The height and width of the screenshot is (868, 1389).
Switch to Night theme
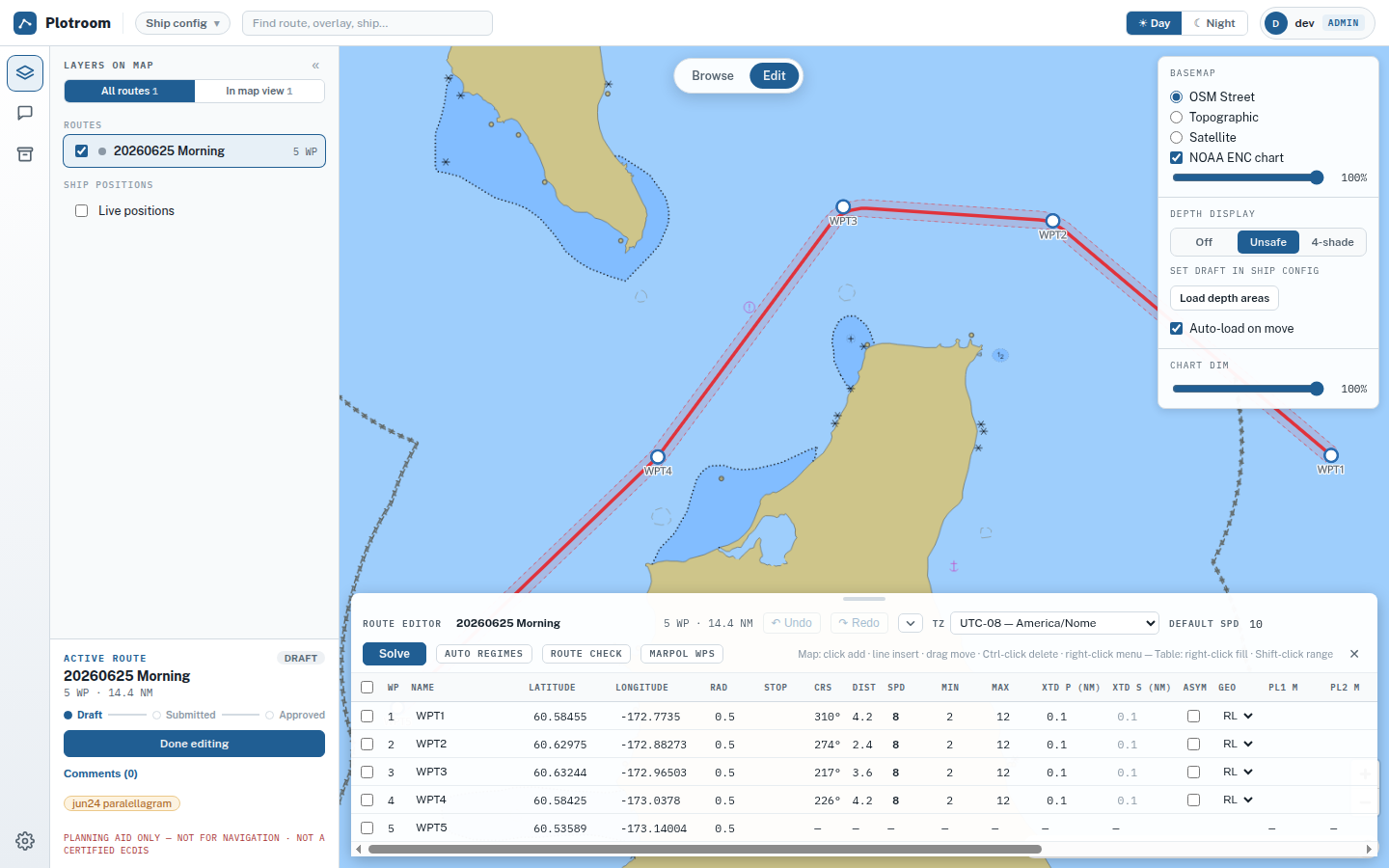click(x=1214, y=23)
